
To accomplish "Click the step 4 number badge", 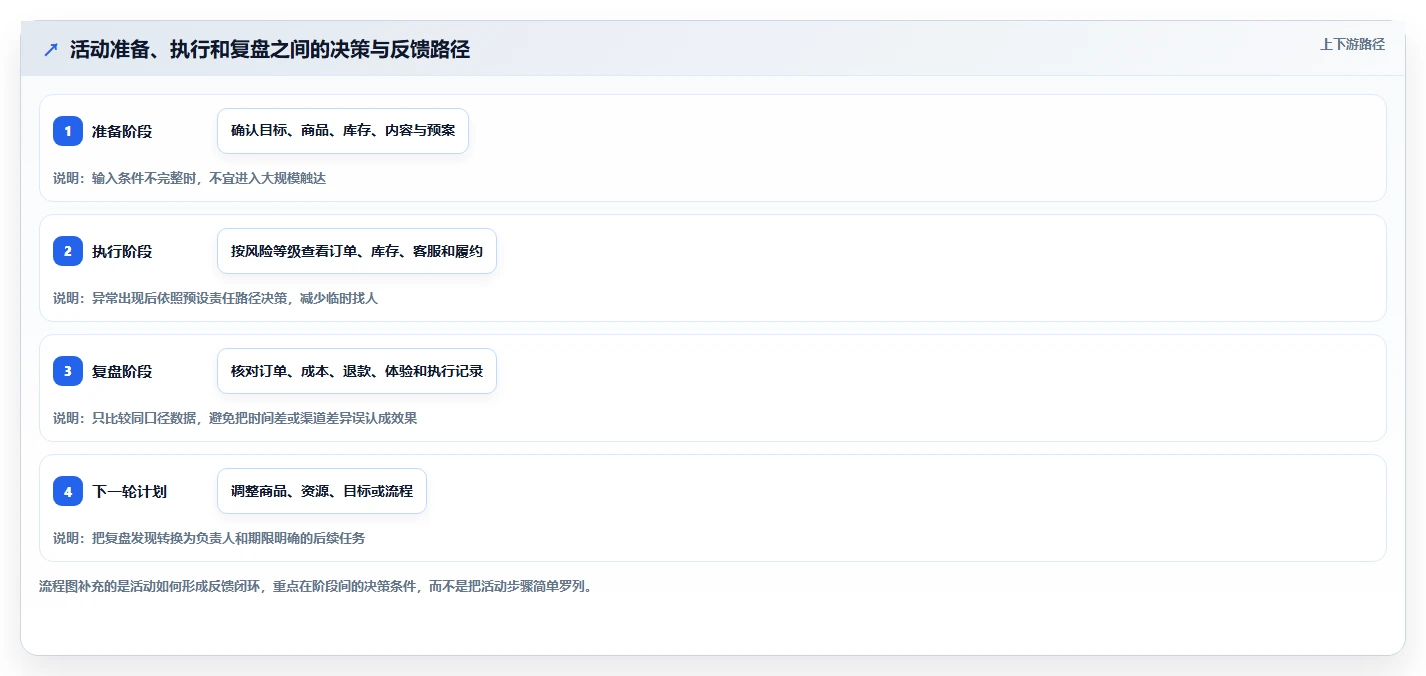I will (x=68, y=491).
